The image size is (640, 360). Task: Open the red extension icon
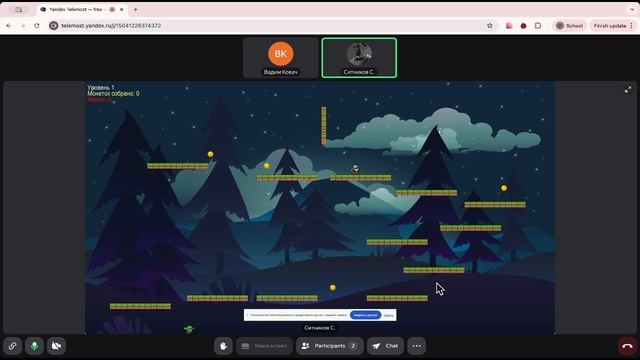click(x=523, y=26)
